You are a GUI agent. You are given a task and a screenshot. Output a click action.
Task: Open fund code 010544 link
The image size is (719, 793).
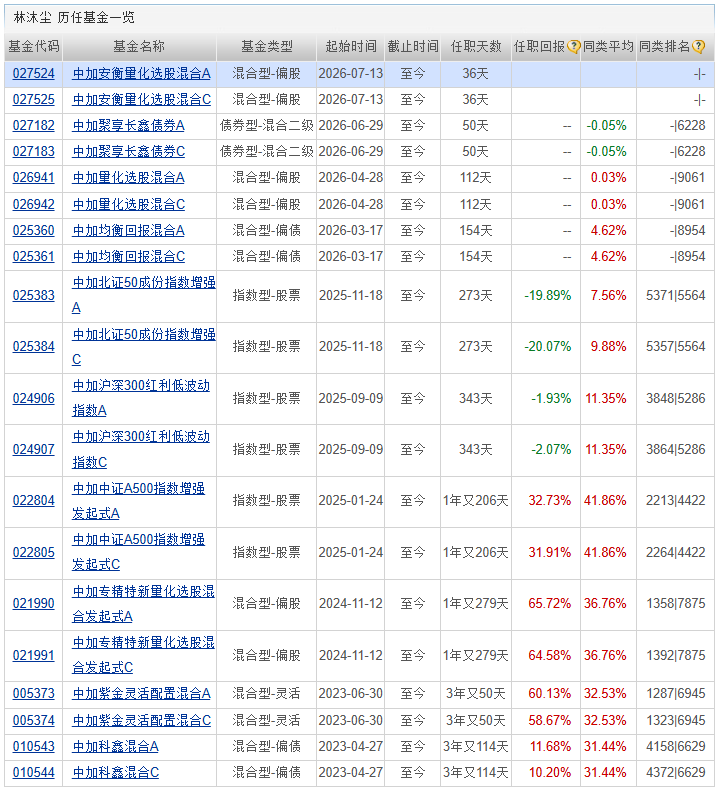click(x=33, y=773)
